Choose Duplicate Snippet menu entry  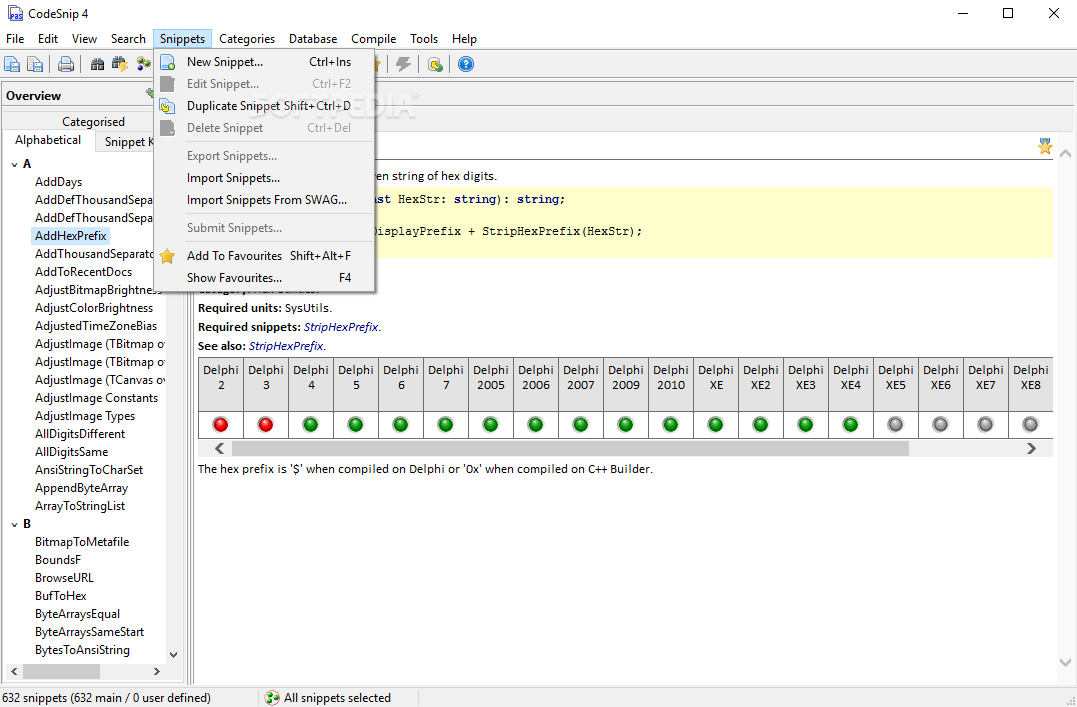point(264,106)
